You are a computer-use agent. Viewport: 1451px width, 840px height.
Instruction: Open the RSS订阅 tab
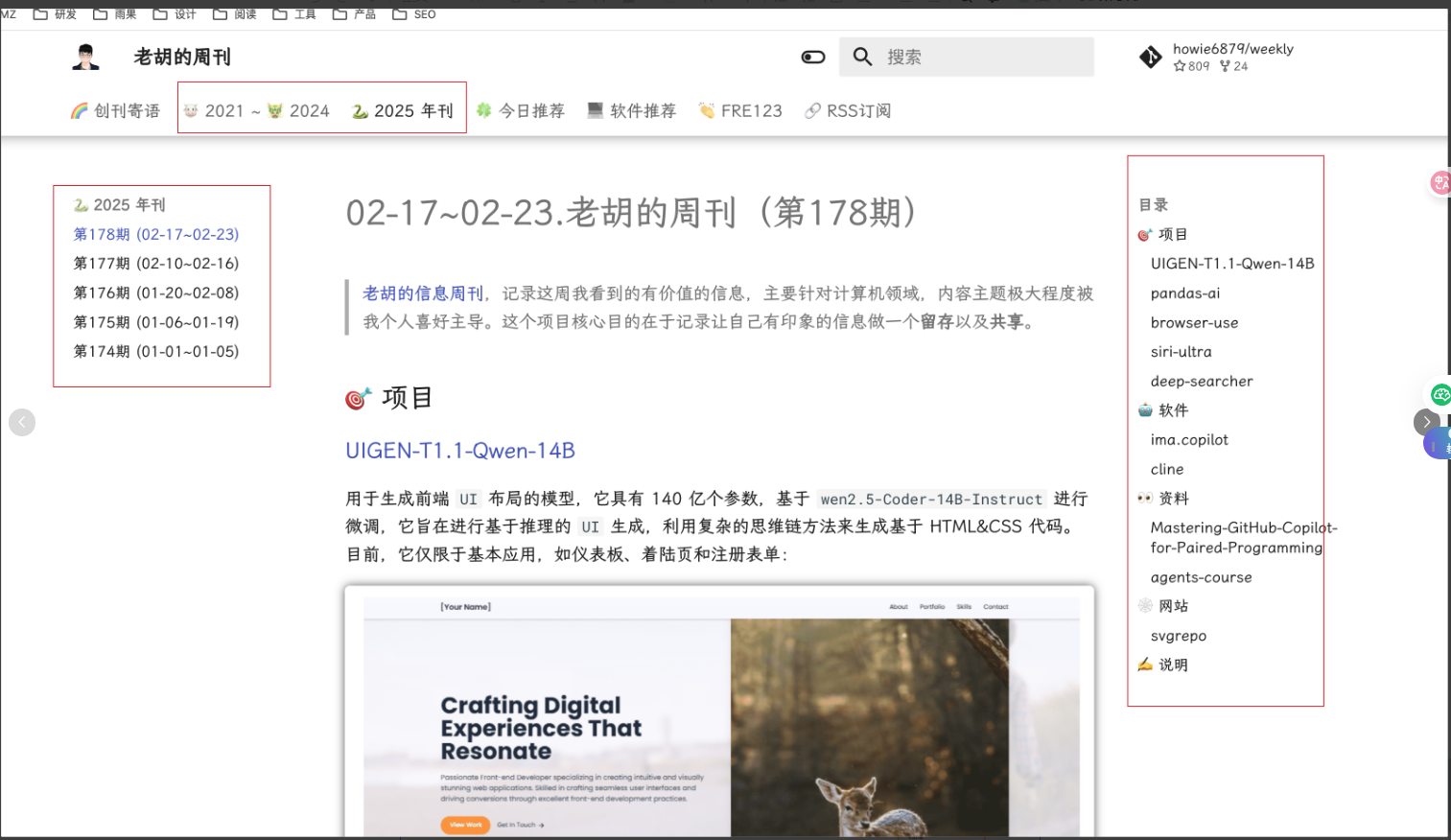click(848, 111)
